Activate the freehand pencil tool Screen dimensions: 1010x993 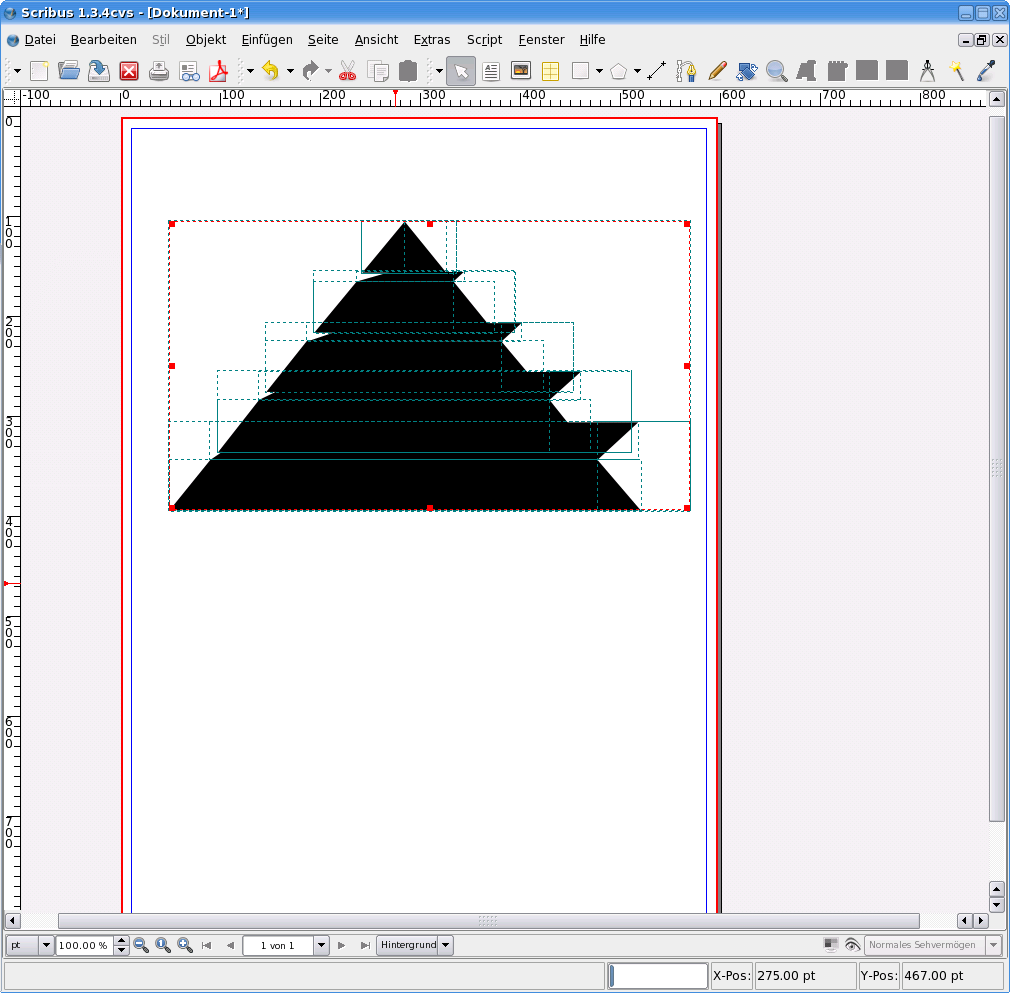pyautogui.click(x=717, y=71)
